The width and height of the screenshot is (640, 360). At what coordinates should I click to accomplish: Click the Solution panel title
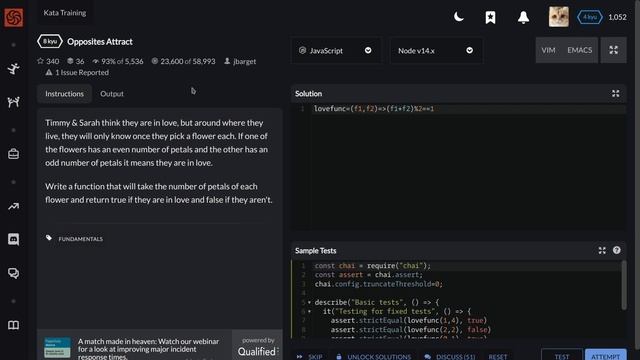pyautogui.click(x=309, y=93)
